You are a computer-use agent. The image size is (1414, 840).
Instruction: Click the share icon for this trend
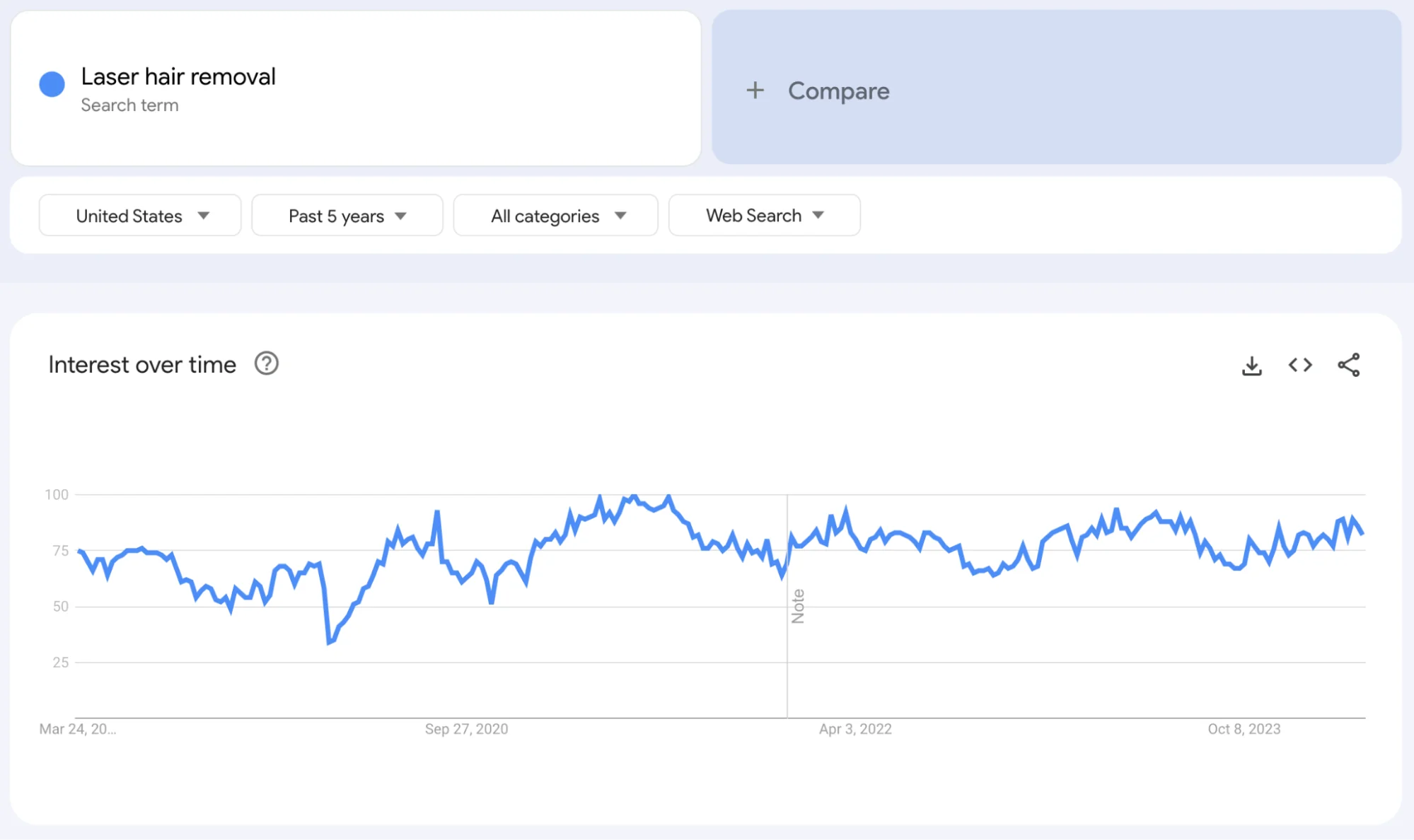[x=1350, y=365]
